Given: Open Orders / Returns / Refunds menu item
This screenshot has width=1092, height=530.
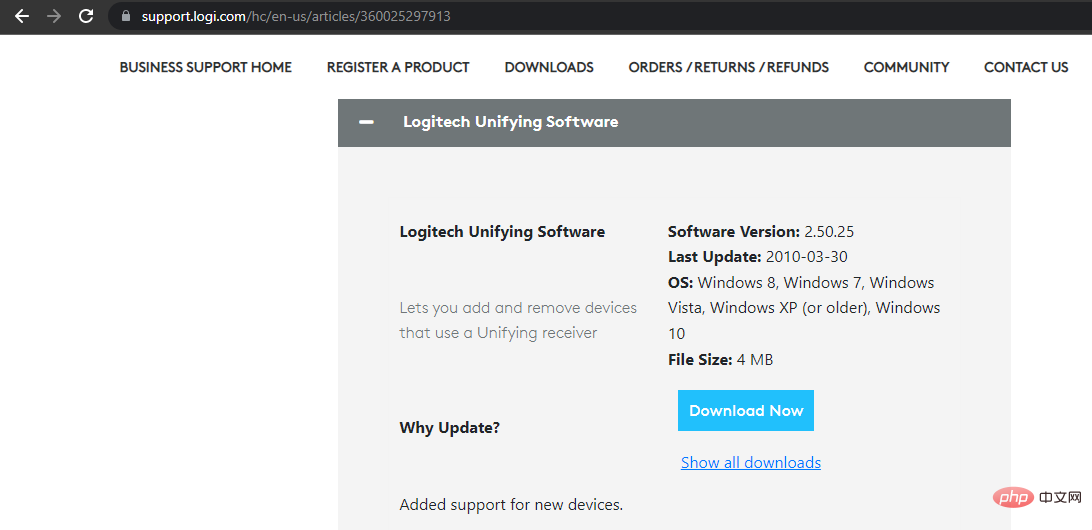Looking at the screenshot, I should [x=728, y=68].
